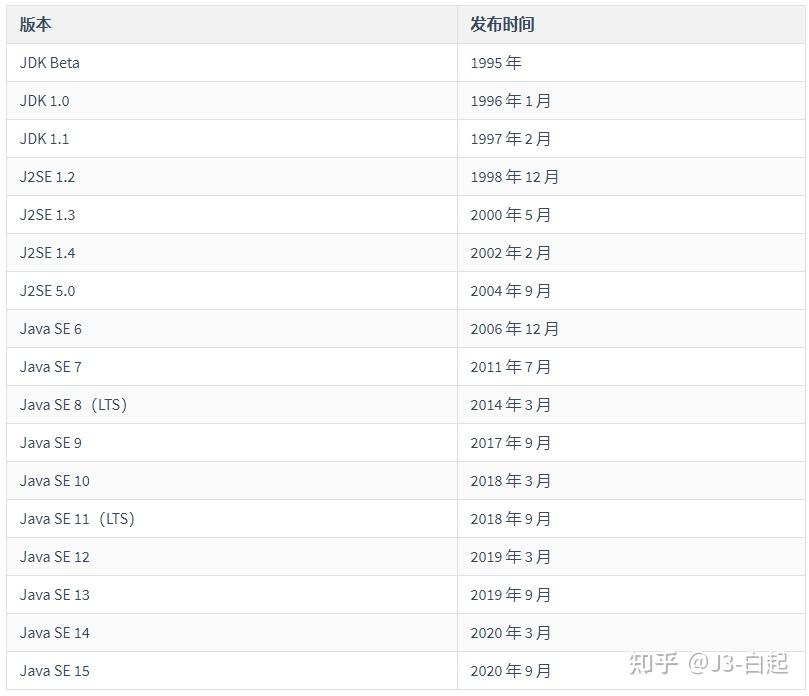Click the Java SE 10 version cell
Image resolution: width=809 pixels, height=696 pixels.
click(55, 481)
